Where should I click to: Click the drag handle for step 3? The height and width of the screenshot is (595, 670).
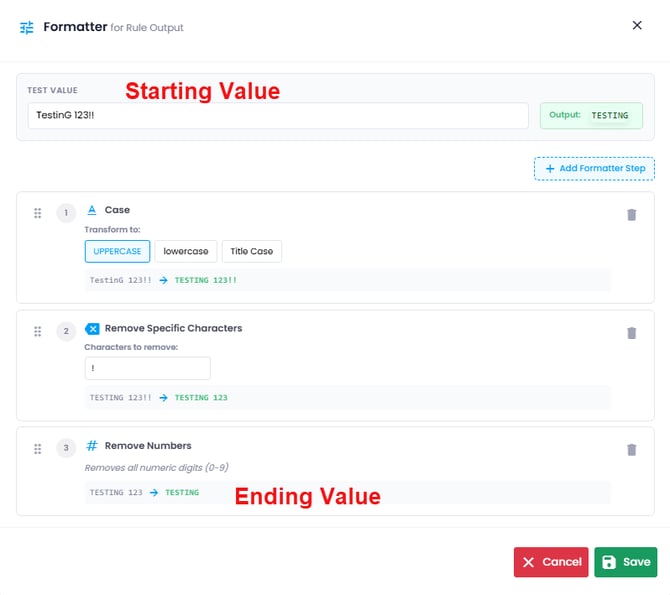click(37, 449)
